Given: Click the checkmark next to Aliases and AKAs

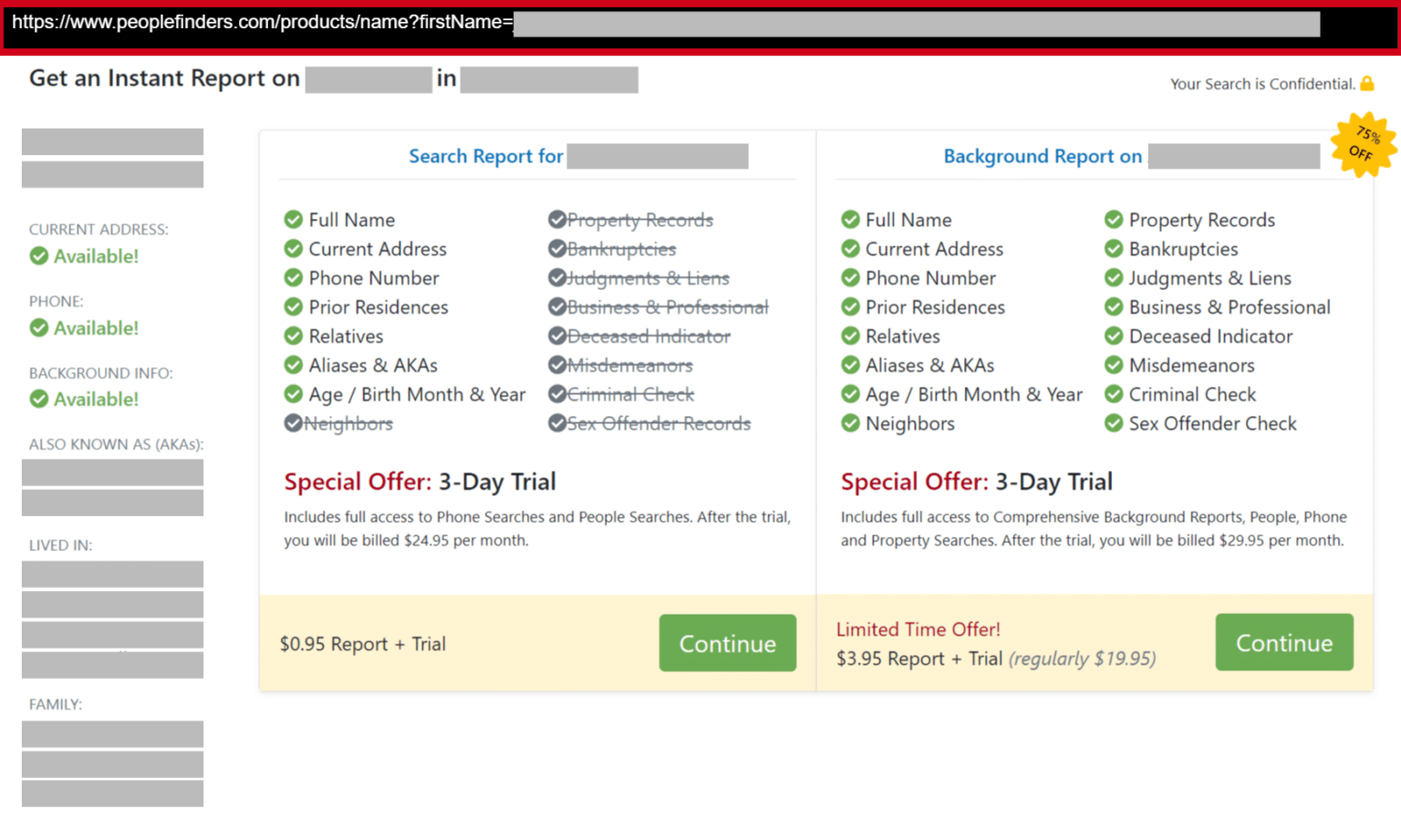Looking at the screenshot, I should pyautogui.click(x=294, y=365).
